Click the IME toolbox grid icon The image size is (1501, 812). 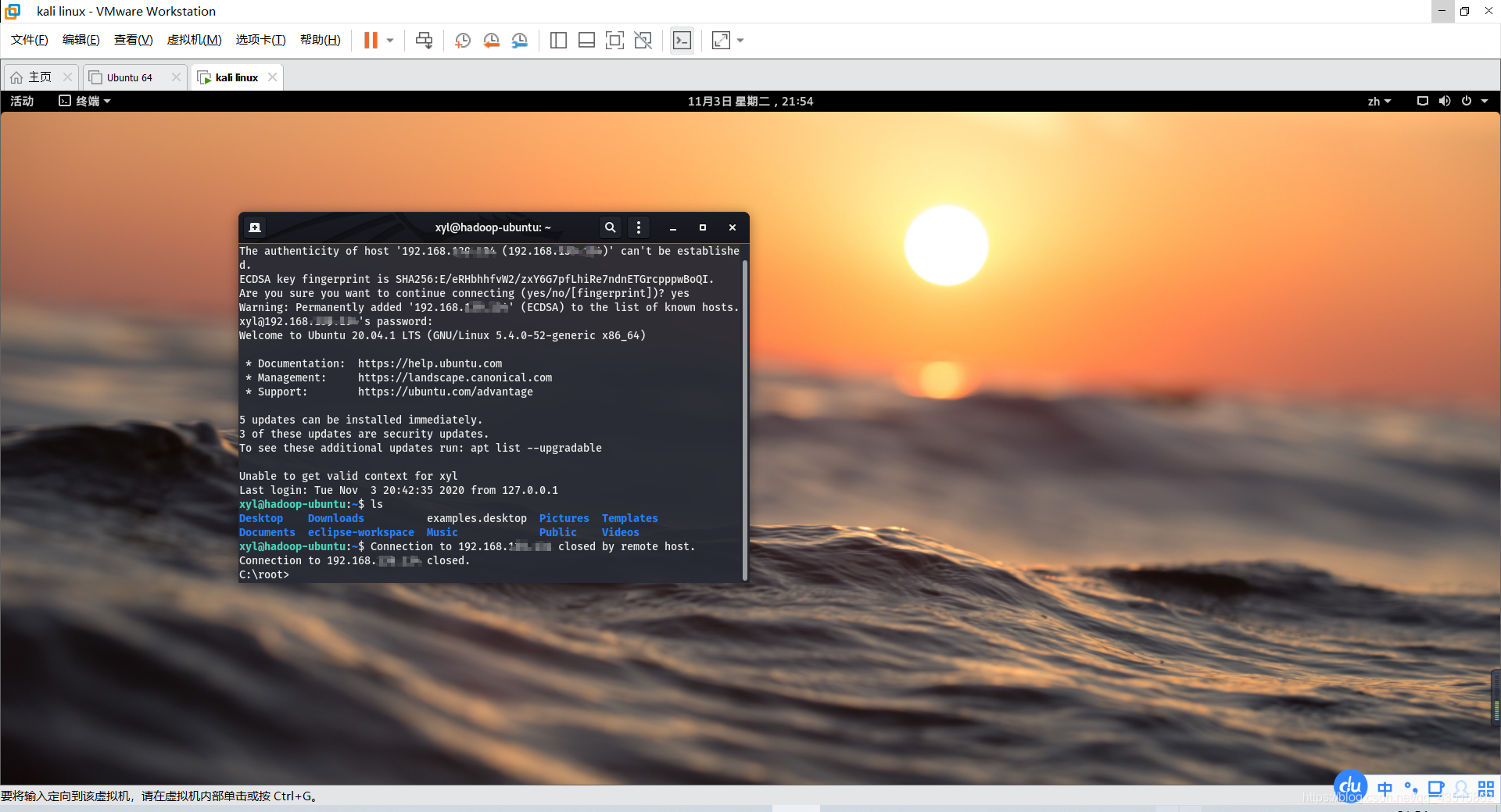click(1486, 789)
